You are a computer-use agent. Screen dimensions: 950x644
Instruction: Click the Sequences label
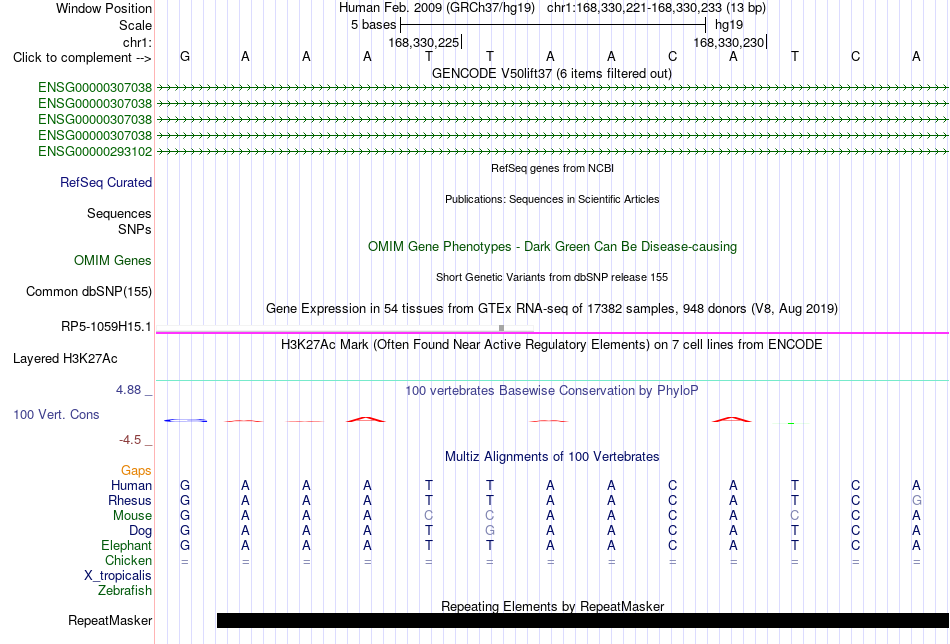tap(119, 213)
